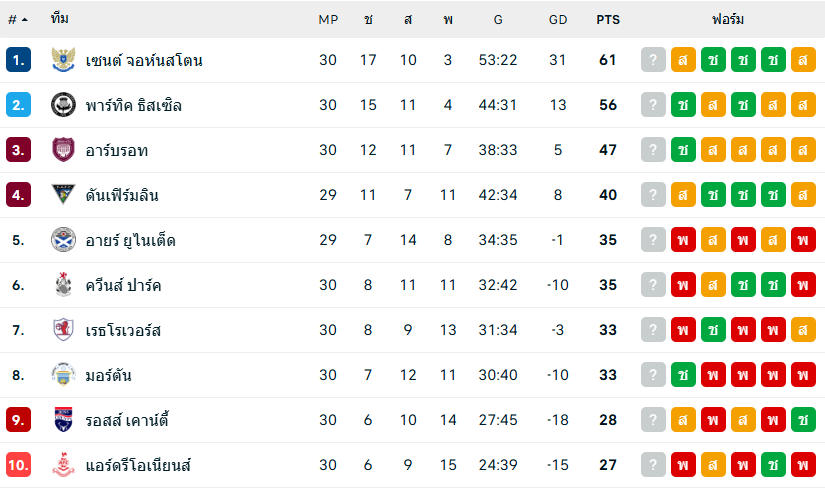Viewport: 825px width, 488px height.
Task: Click the Dunfermline club crest
Action: [x=63, y=195]
